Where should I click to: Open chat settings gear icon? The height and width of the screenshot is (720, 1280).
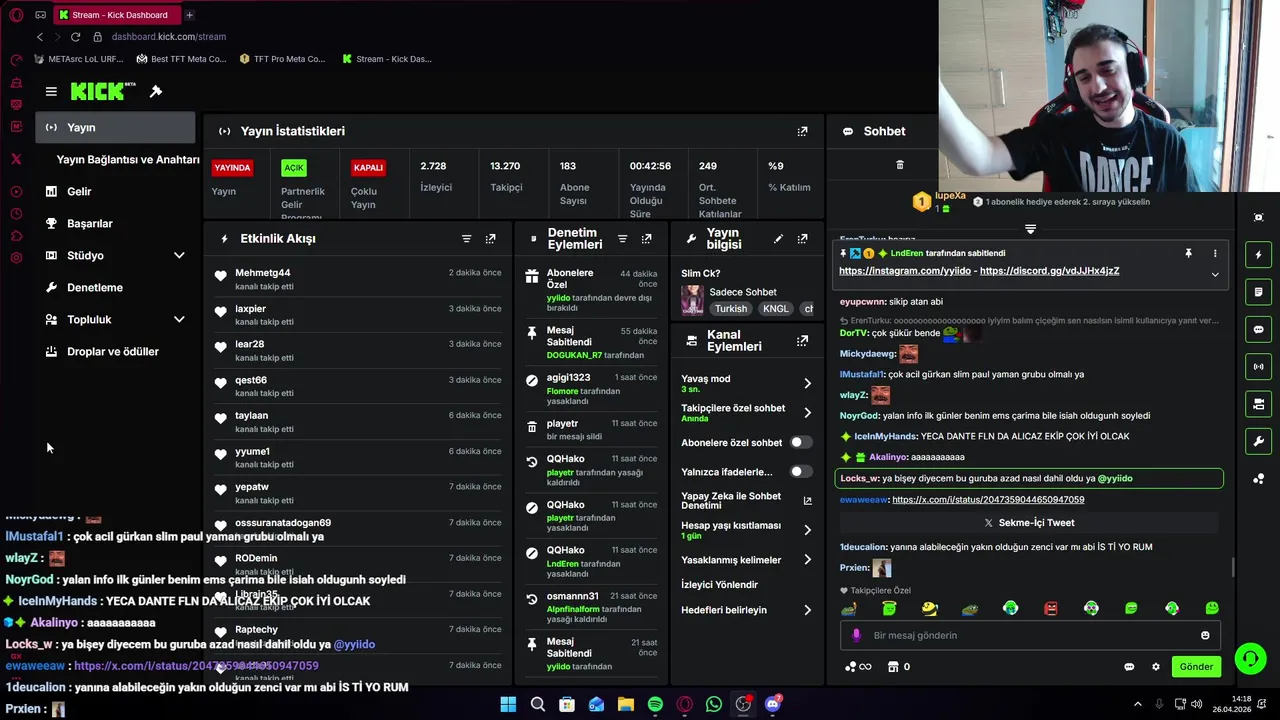pyautogui.click(x=1156, y=667)
